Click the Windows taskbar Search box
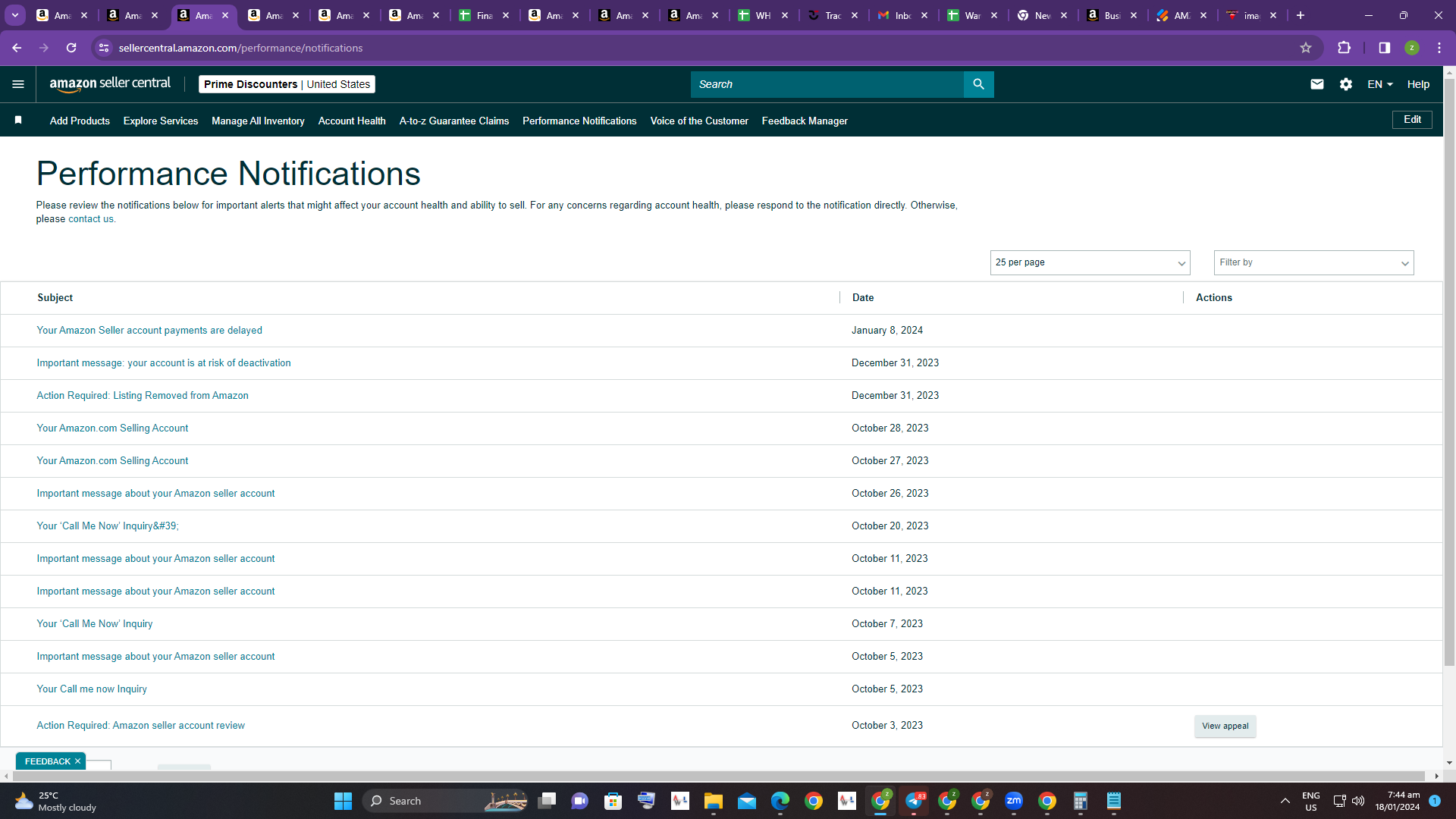This screenshot has width=1456, height=819. [445, 801]
